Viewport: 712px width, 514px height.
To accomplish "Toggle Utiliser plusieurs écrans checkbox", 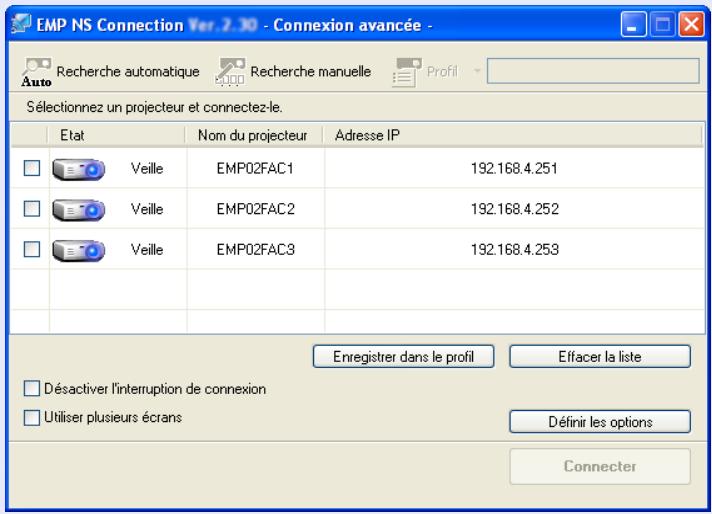I will click(x=31, y=417).
